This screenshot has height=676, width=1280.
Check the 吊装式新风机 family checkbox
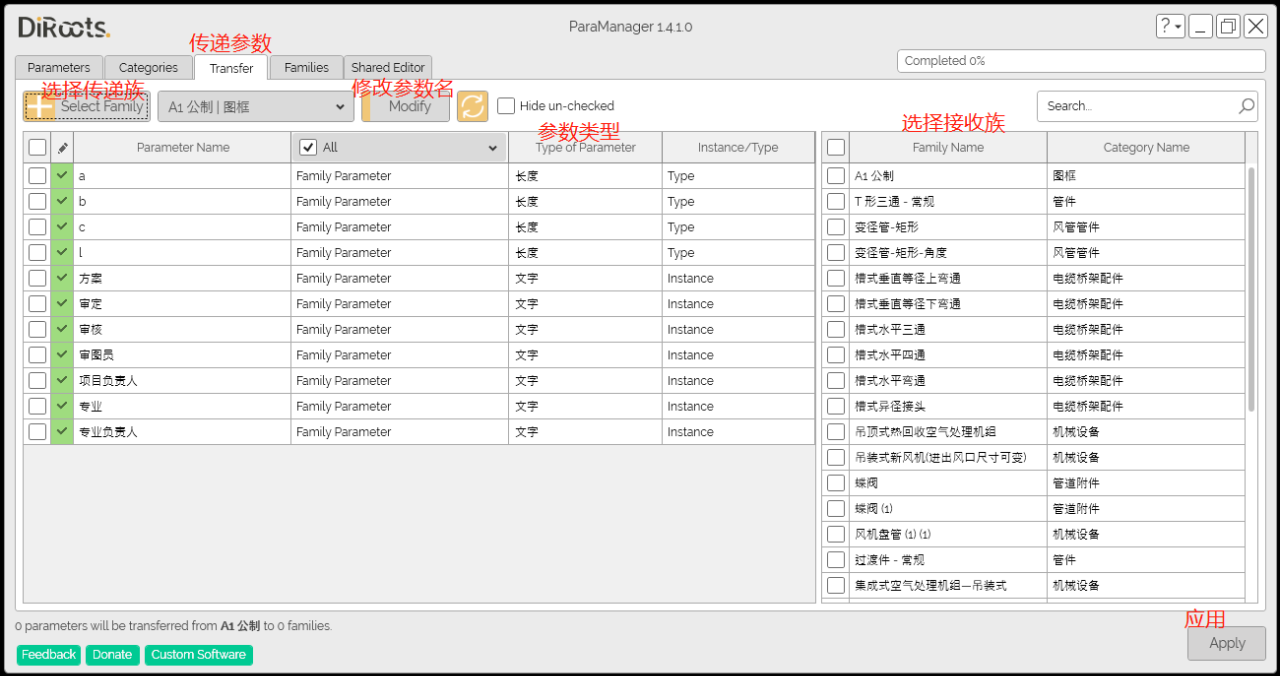point(836,458)
